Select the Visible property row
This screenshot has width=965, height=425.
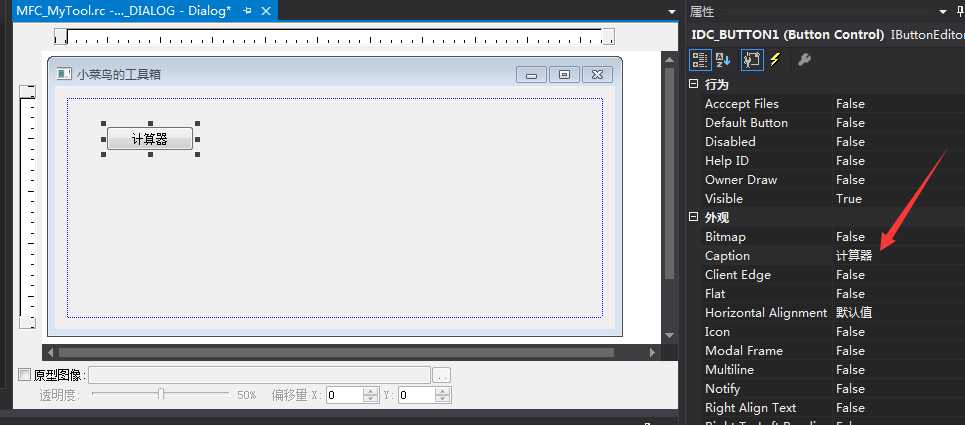(x=826, y=199)
